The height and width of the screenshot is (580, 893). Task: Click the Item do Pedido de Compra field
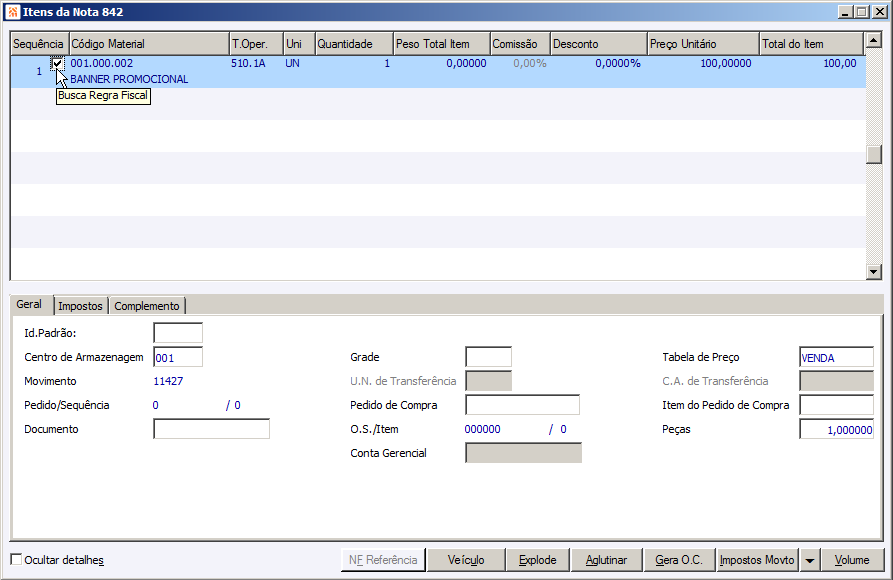point(837,405)
